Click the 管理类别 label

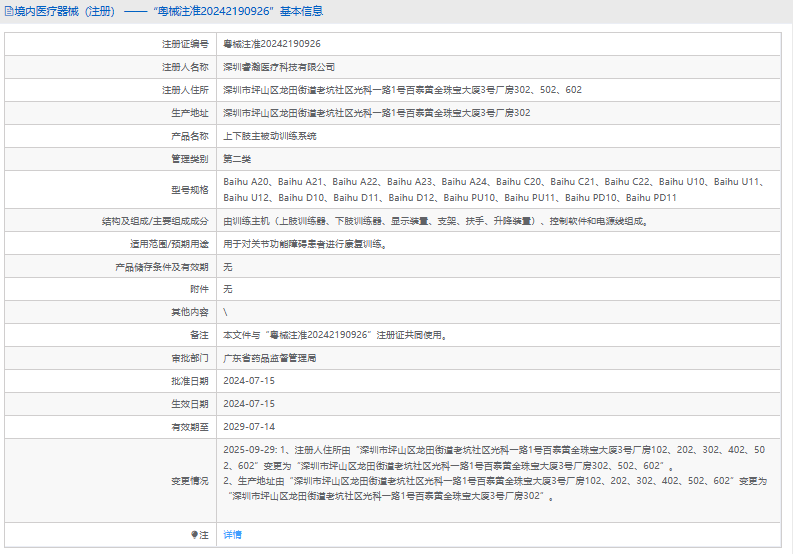(x=190, y=159)
